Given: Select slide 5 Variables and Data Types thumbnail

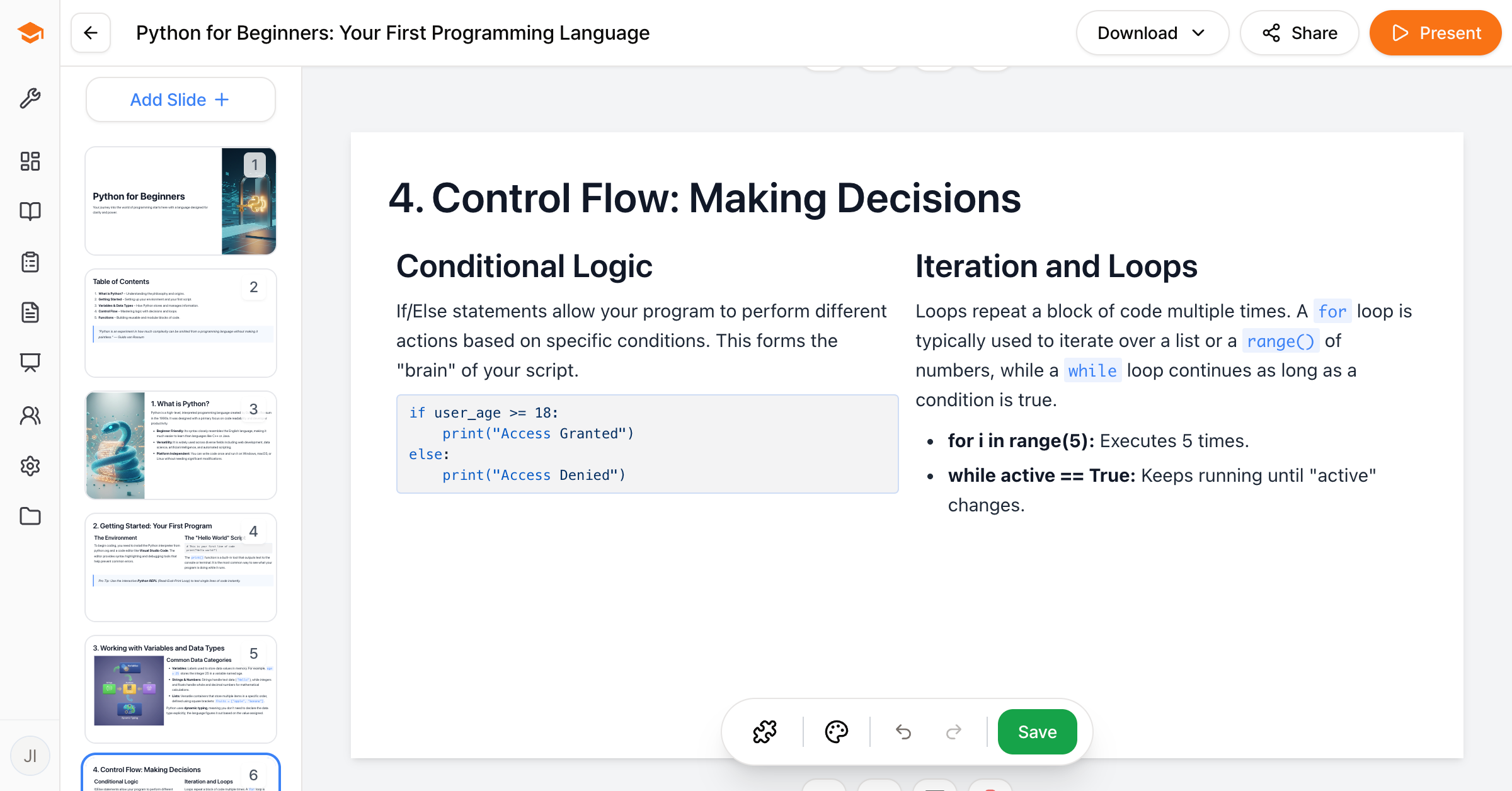Looking at the screenshot, I should click(x=180, y=689).
